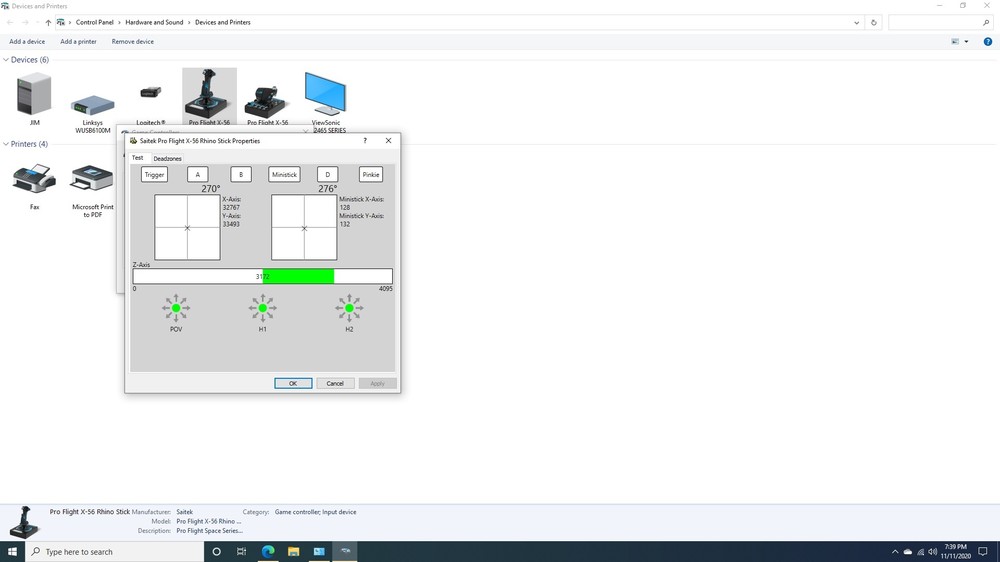Click the stick X/Y axis crosshair box
The image size is (1000, 562).
[188, 227]
